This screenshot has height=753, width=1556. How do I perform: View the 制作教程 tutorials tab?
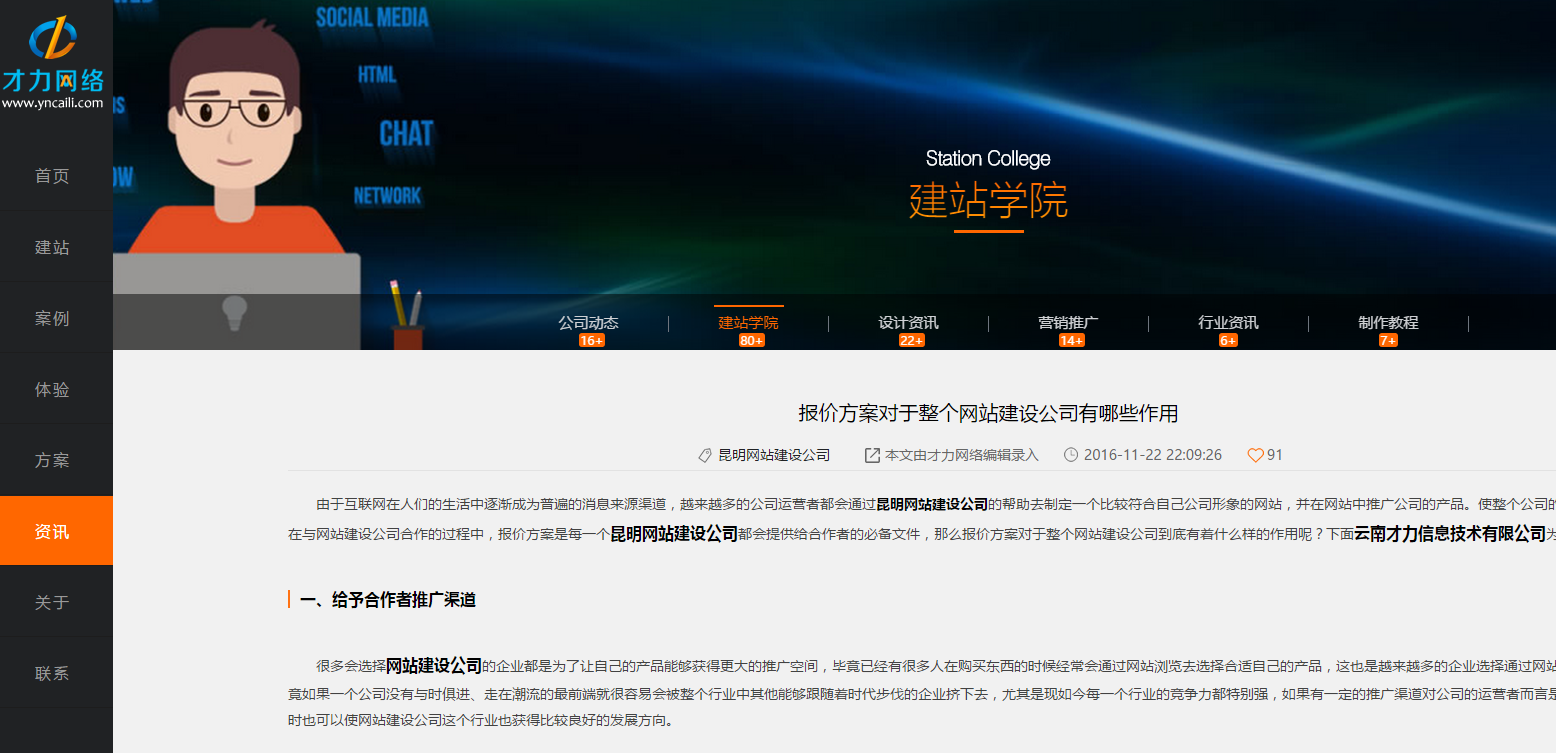pos(1387,323)
